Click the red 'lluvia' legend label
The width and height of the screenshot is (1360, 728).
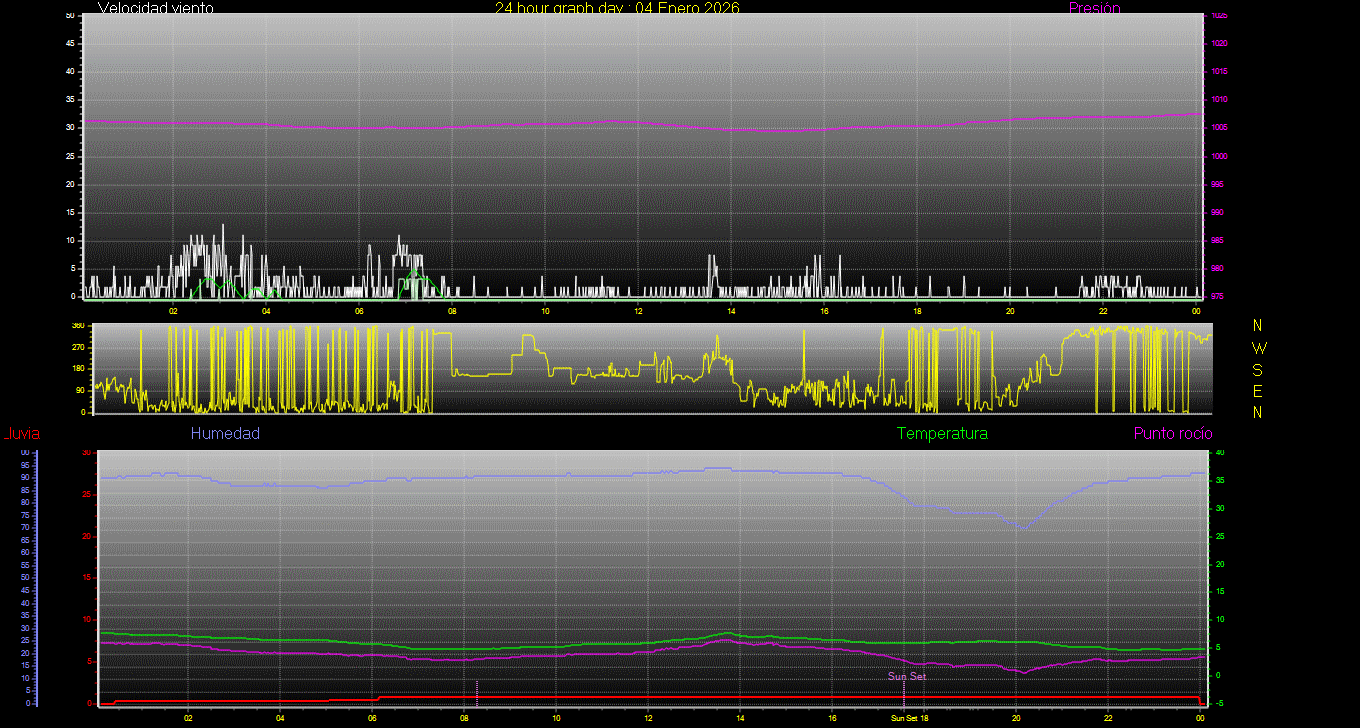pos(22,434)
